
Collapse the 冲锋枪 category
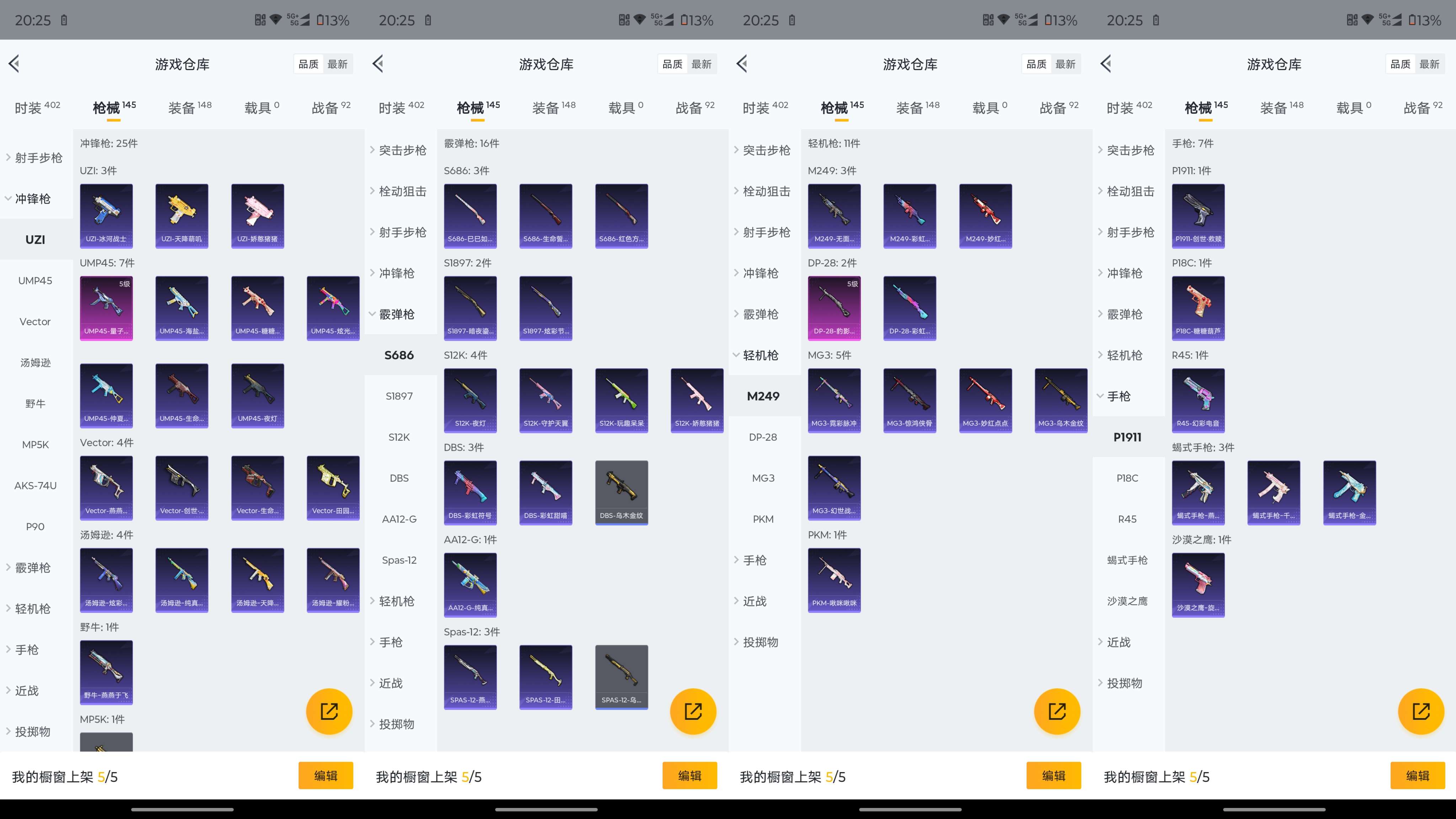tap(35, 199)
